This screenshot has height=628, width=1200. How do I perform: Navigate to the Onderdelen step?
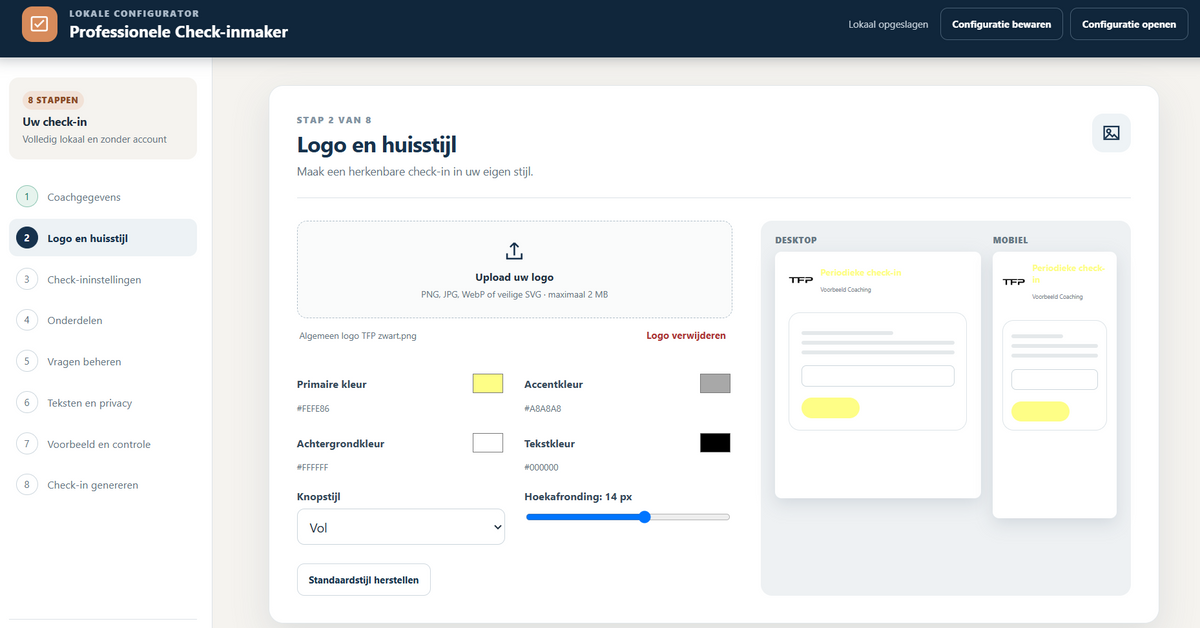(x=103, y=320)
